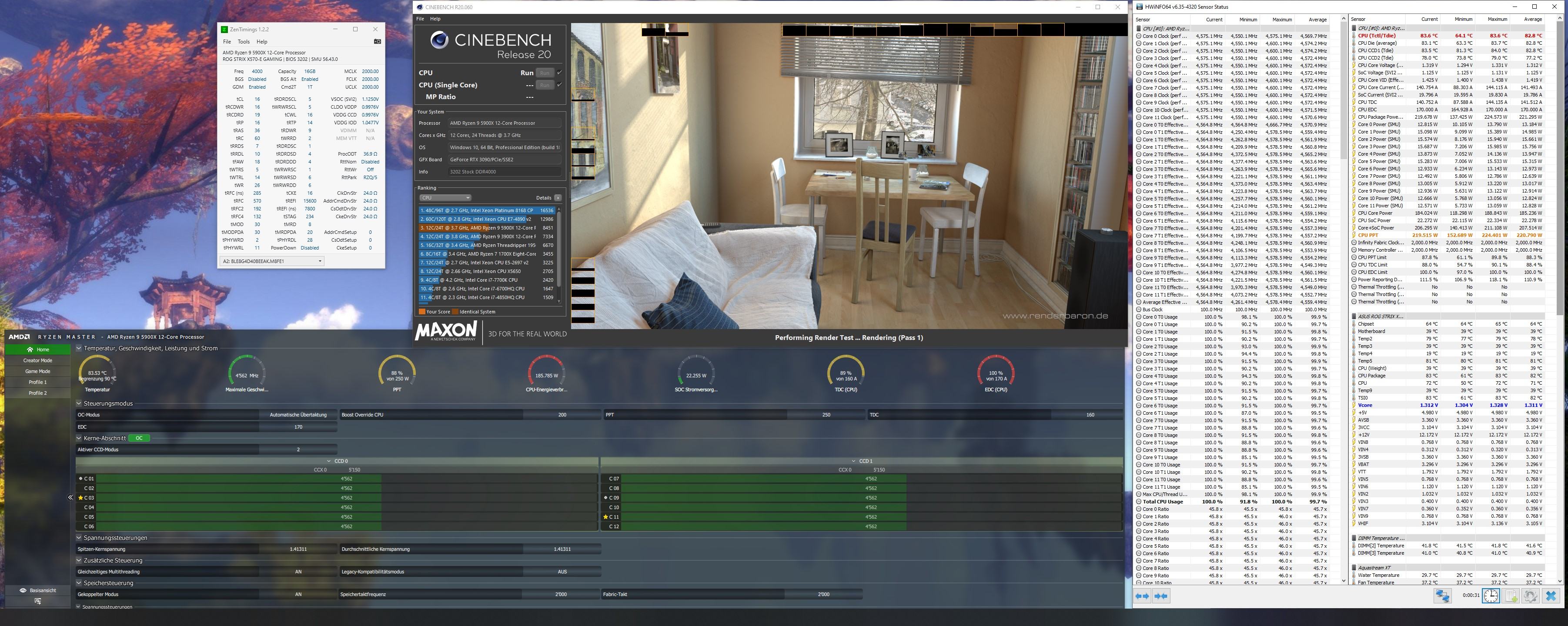Image resolution: width=1568 pixels, height=626 pixels.
Task: Open Cinebench File menu
Action: tap(420, 19)
